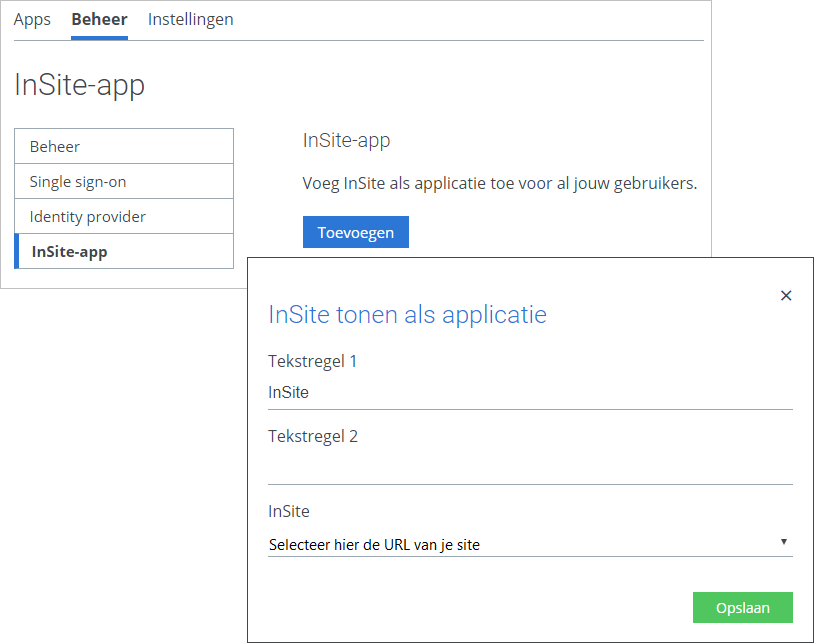Click the 'InSite tonen als applicatie' dialog title
The image size is (814, 643).
407,315
